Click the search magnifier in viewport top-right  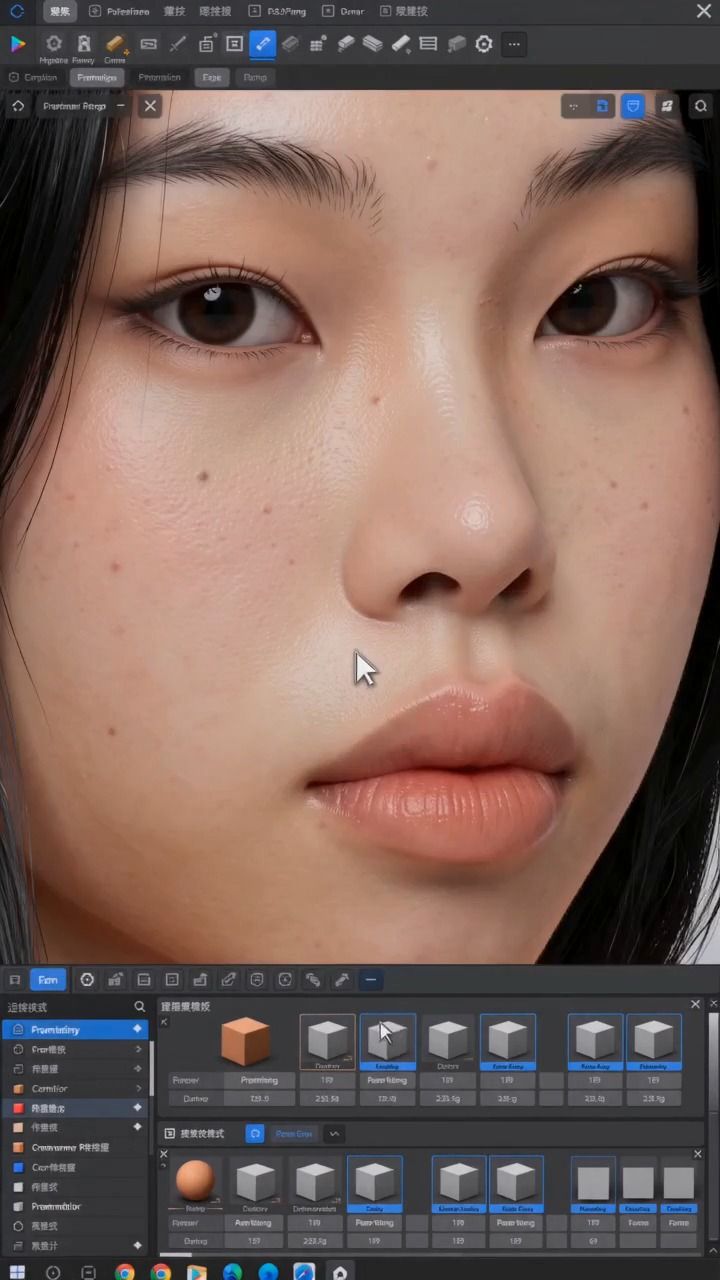tap(701, 105)
